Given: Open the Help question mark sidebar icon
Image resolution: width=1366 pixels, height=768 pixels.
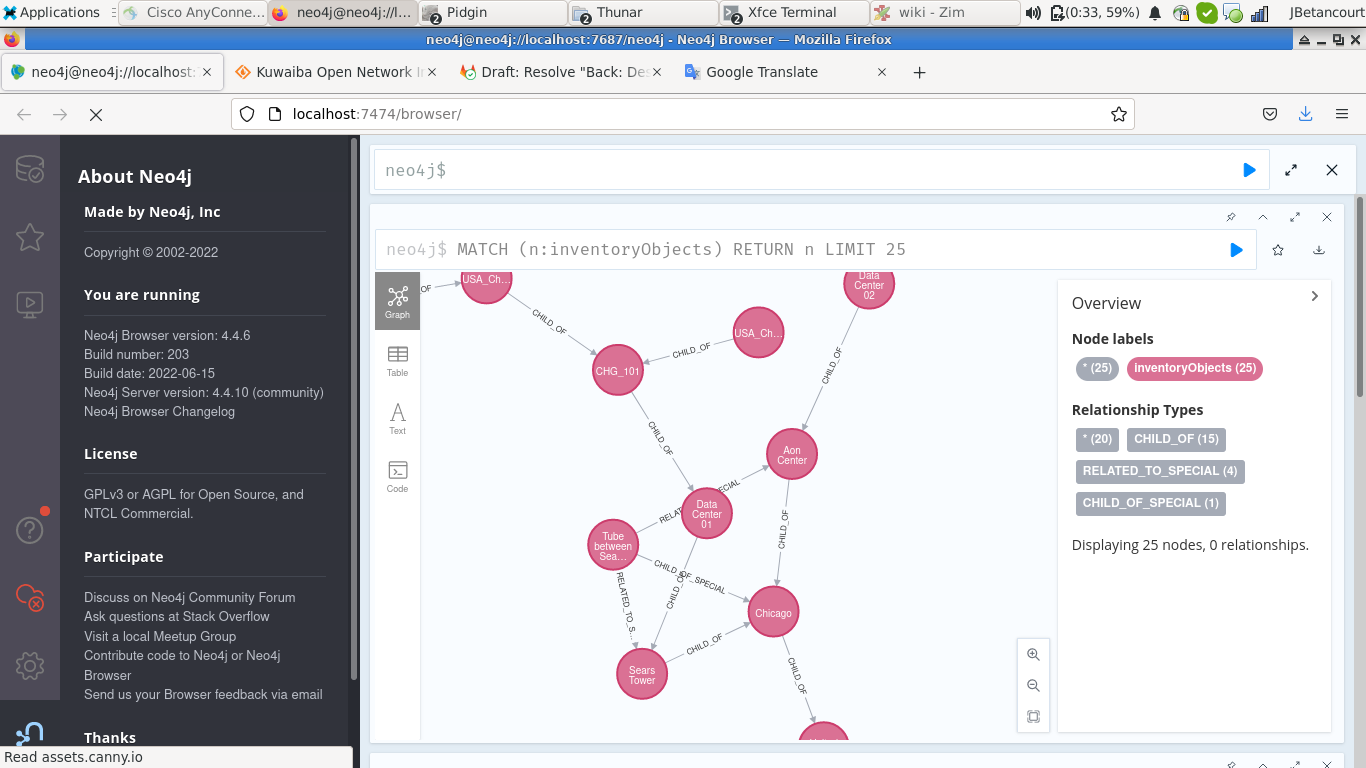Looking at the screenshot, I should [30, 530].
